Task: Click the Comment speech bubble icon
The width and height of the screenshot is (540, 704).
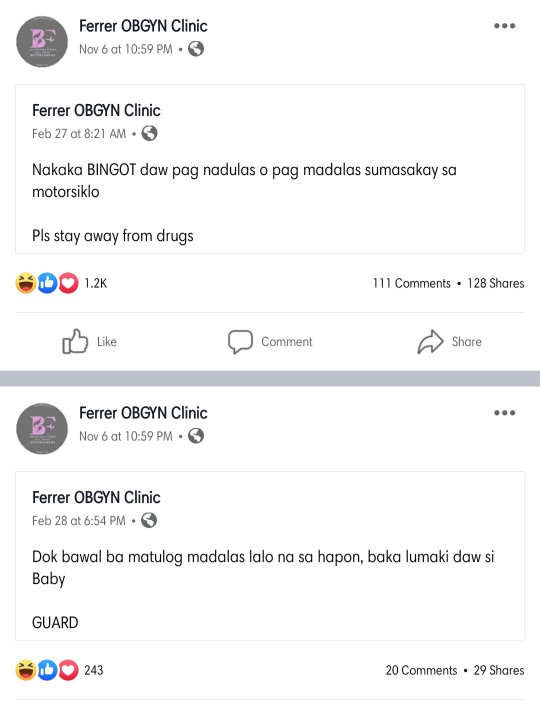Action: pyautogui.click(x=240, y=342)
